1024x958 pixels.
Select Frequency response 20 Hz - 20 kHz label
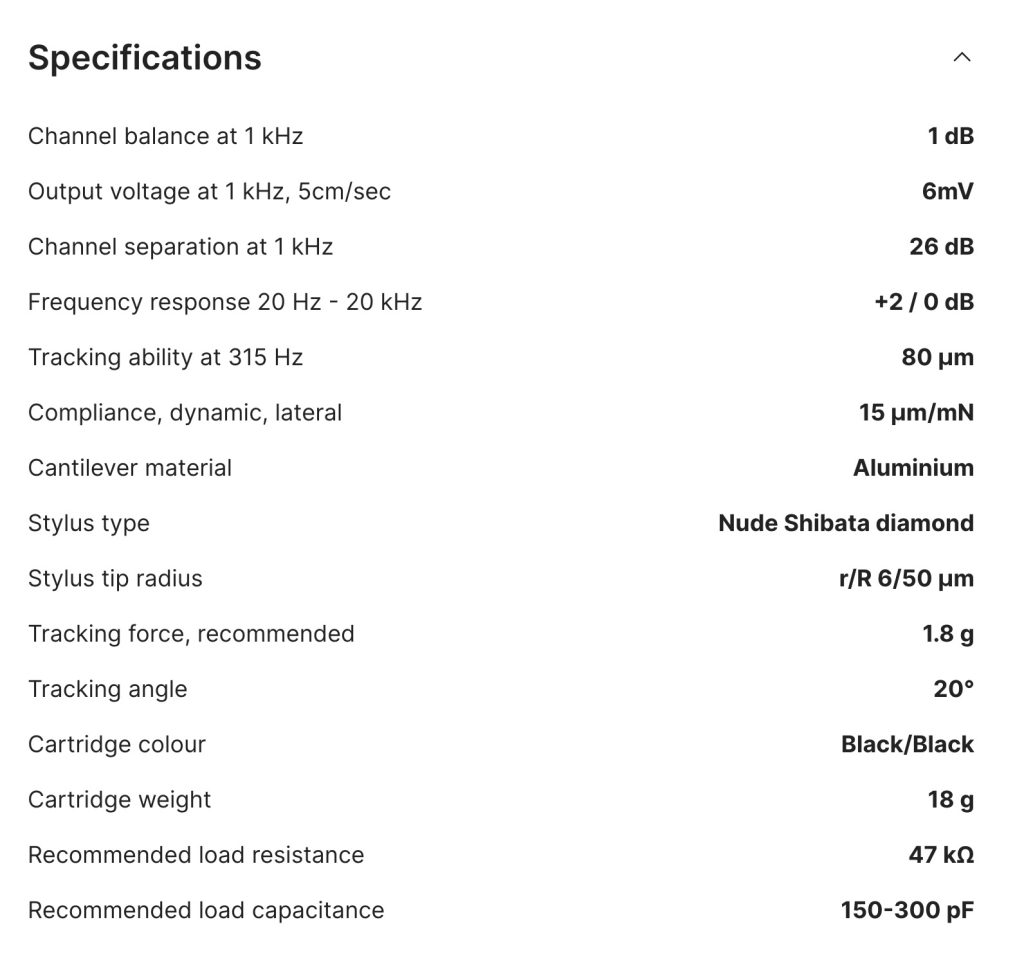pyautogui.click(x=225, y=302)
